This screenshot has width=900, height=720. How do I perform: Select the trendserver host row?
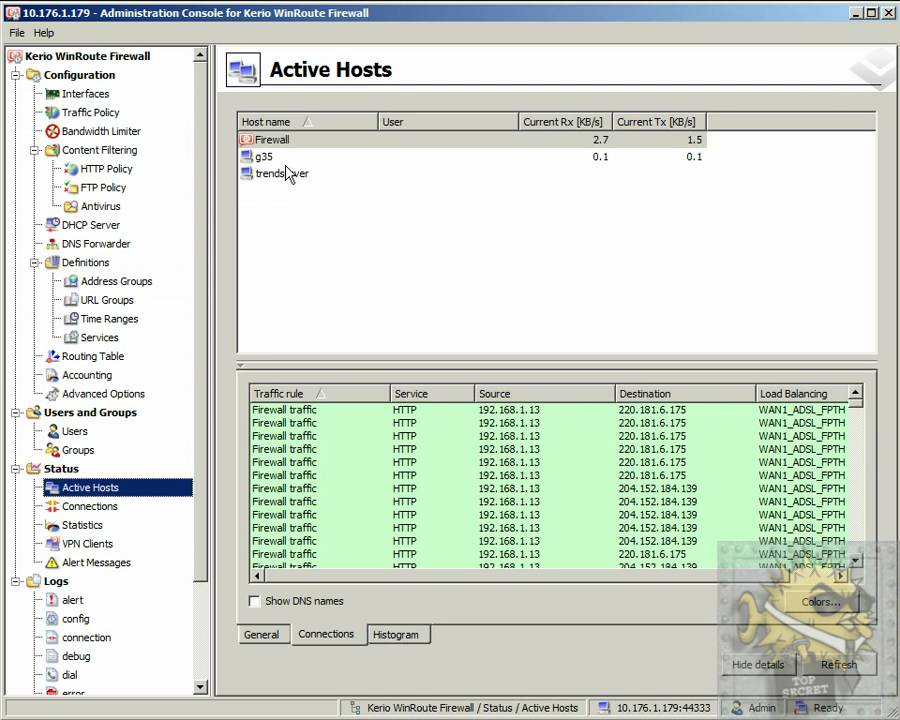(x=471, y=173)
